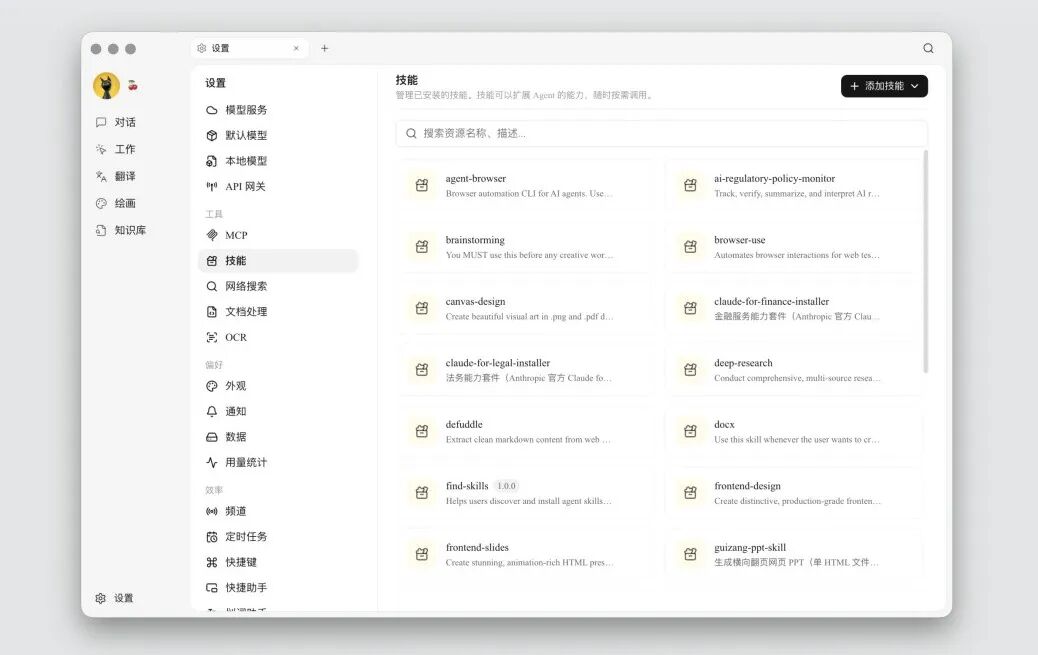Open the 翻译 translate section
Screen dimensions: 1038x655
click(x=116, y=176)
